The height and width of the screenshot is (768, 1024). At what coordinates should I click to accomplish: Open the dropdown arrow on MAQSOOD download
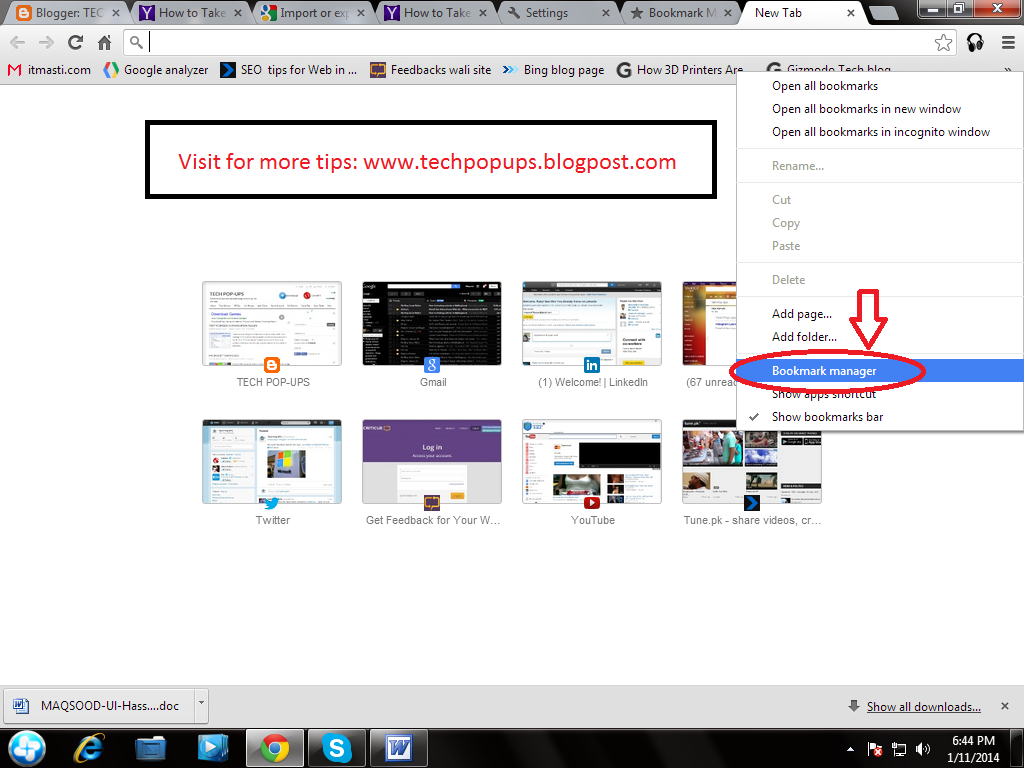(199, 705)
